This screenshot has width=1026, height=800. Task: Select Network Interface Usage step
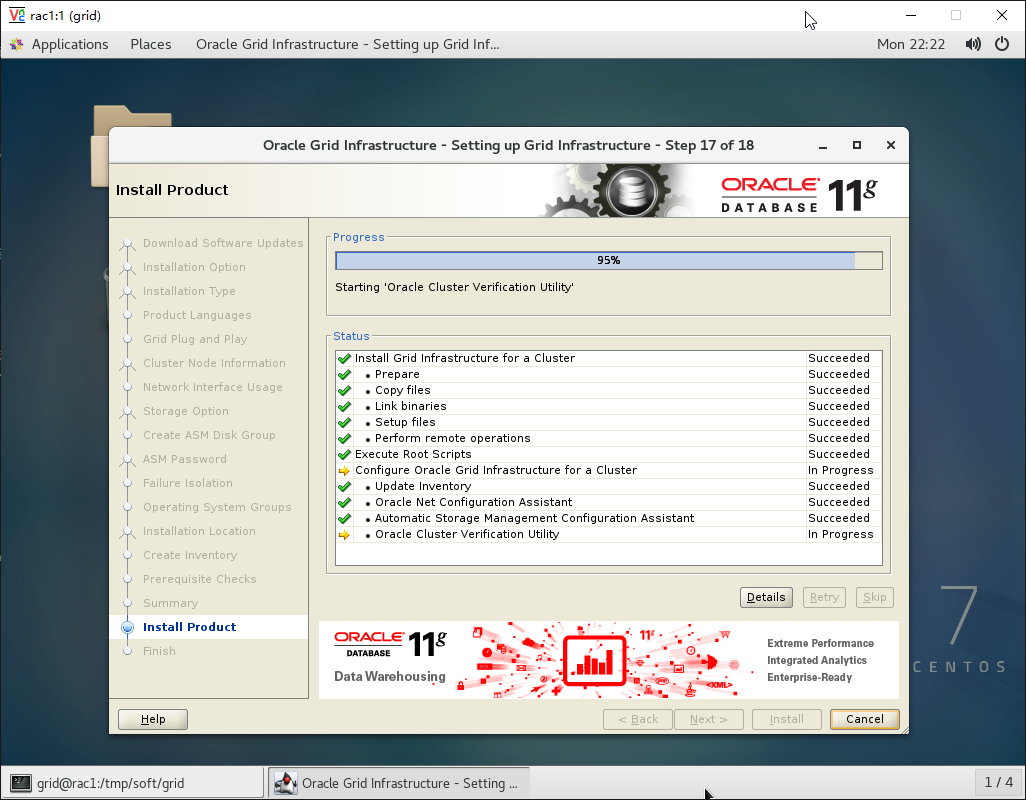(x=213, y=387)
